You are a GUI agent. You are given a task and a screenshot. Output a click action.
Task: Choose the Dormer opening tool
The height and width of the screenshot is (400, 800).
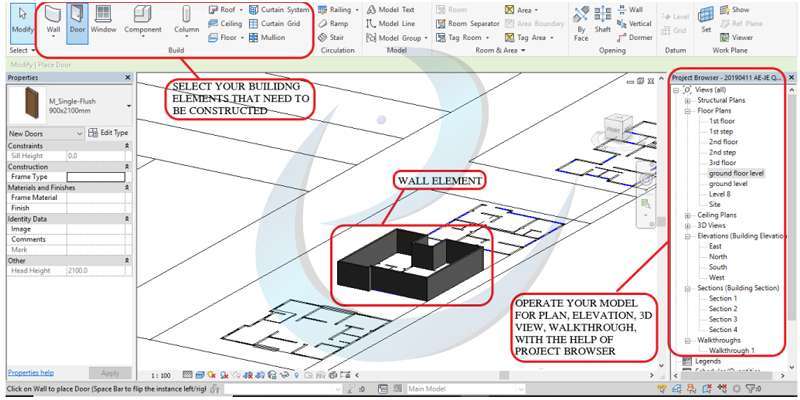tap(634, 37)
